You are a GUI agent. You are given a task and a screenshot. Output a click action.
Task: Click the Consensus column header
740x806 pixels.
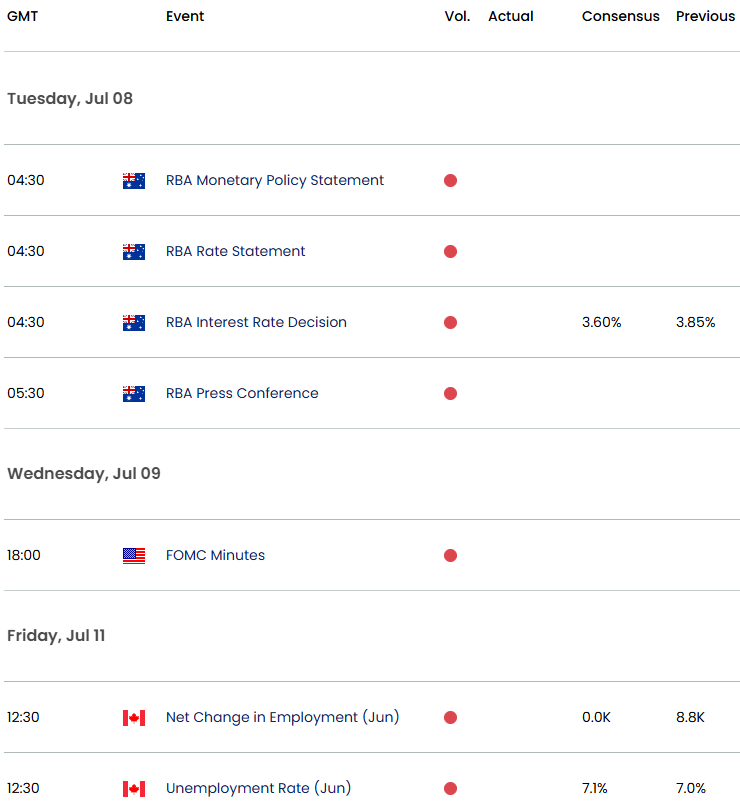coord(620,17)
